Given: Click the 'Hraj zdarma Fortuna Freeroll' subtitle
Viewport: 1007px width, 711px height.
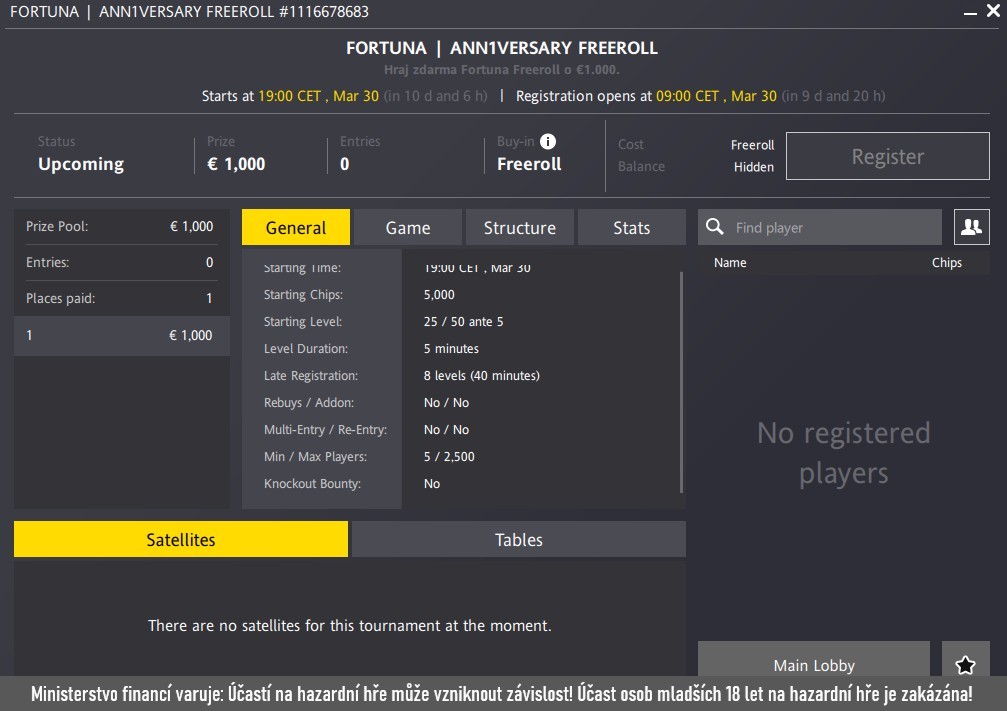Looking at the screenshot, I should point(502,69).
